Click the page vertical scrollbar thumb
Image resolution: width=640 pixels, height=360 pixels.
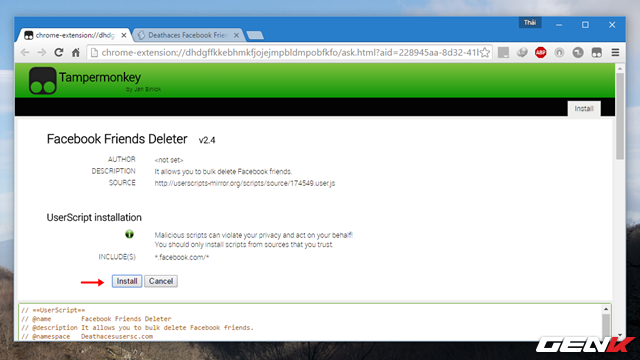(x=620, y=116)
